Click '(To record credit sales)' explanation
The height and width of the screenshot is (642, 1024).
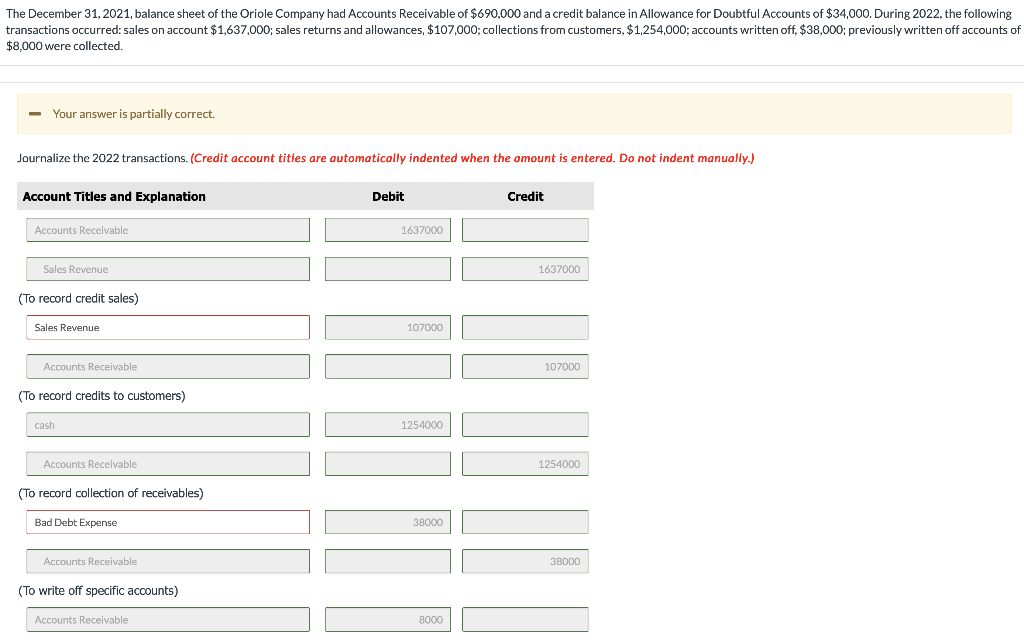click(x=78, y=298)
